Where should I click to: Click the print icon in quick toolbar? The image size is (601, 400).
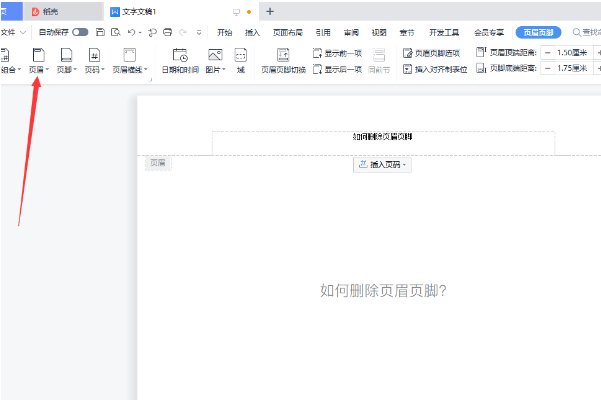point(167,32)
